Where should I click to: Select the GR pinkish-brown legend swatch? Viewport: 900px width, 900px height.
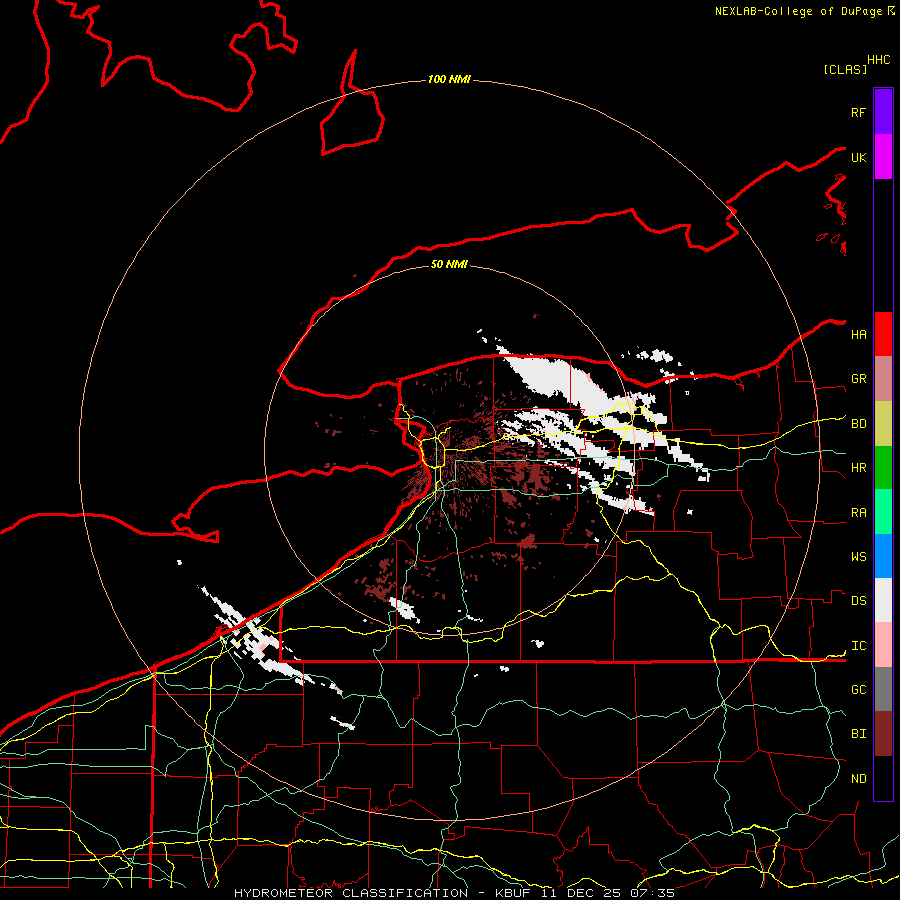(x=883, y=379)
